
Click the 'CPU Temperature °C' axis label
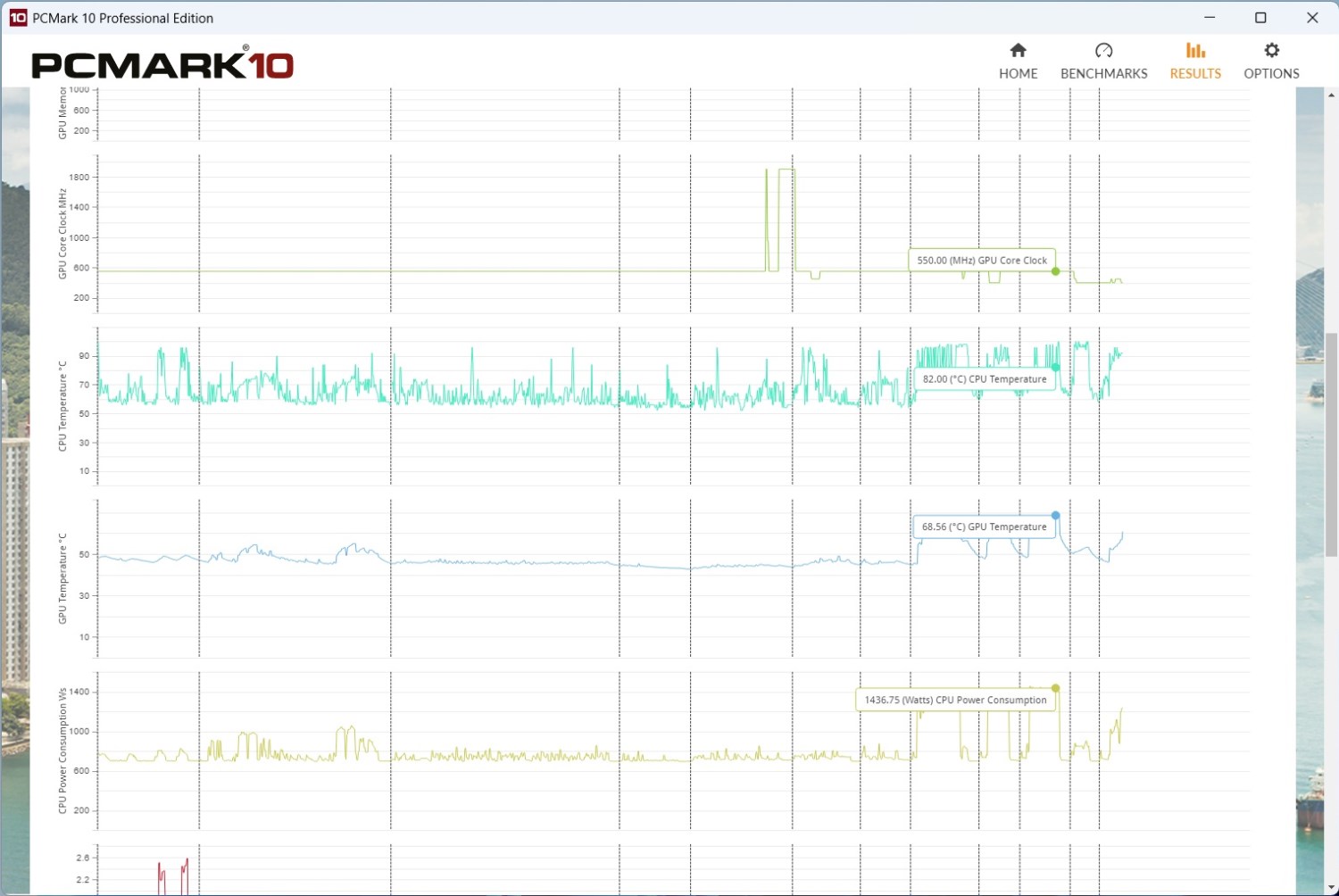pyautogui.click(x=62, y=406)
